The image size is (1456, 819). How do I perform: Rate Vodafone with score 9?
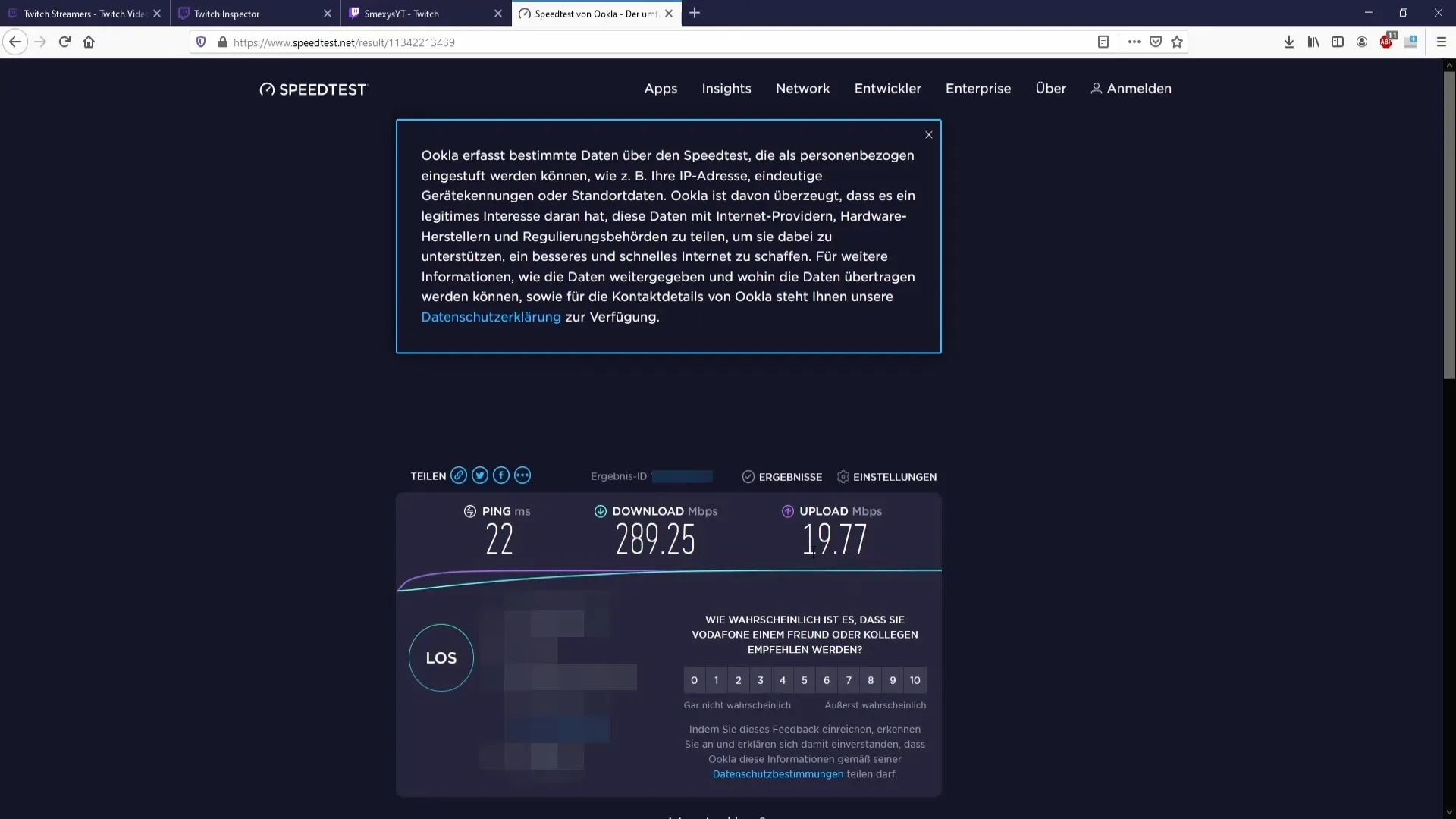(x=893, y=680)
